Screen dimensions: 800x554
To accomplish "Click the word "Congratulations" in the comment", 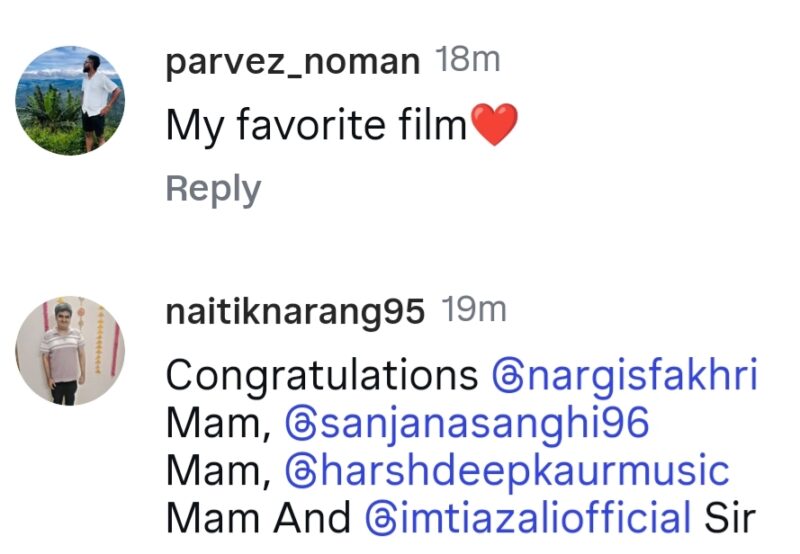I will 321,376.
